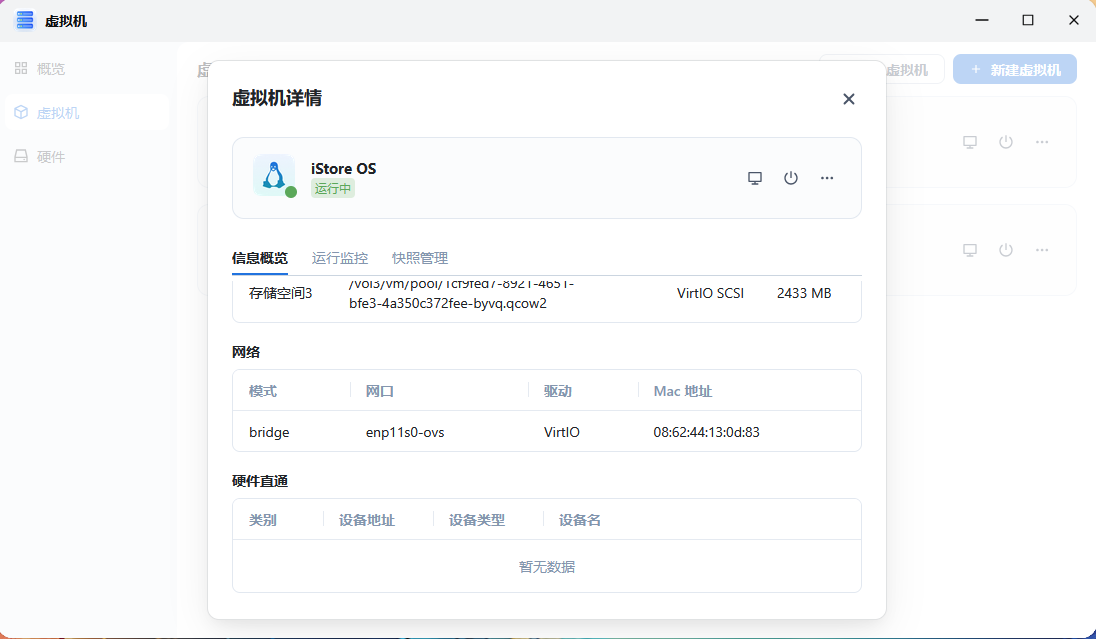
Task: Click the 网口 column header
Action: click(x=380, y=391)
